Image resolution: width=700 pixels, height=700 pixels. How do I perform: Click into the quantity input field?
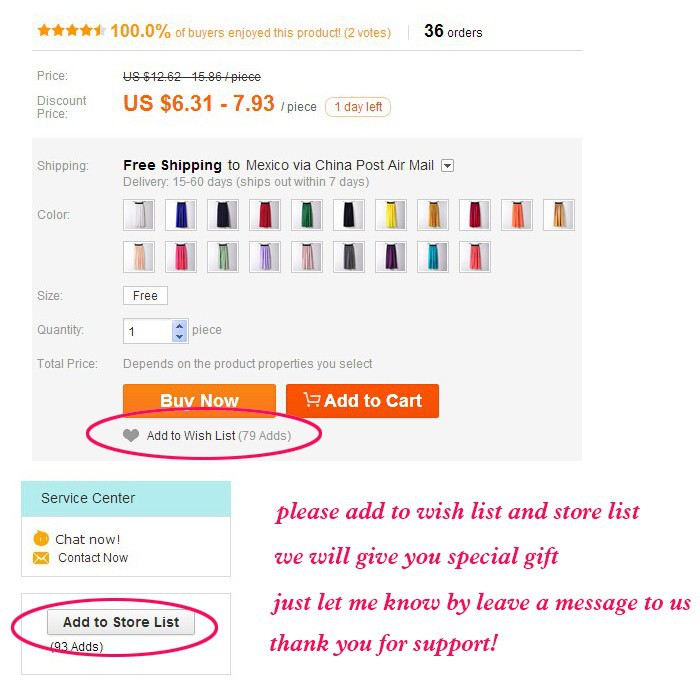tap(147, 331)
